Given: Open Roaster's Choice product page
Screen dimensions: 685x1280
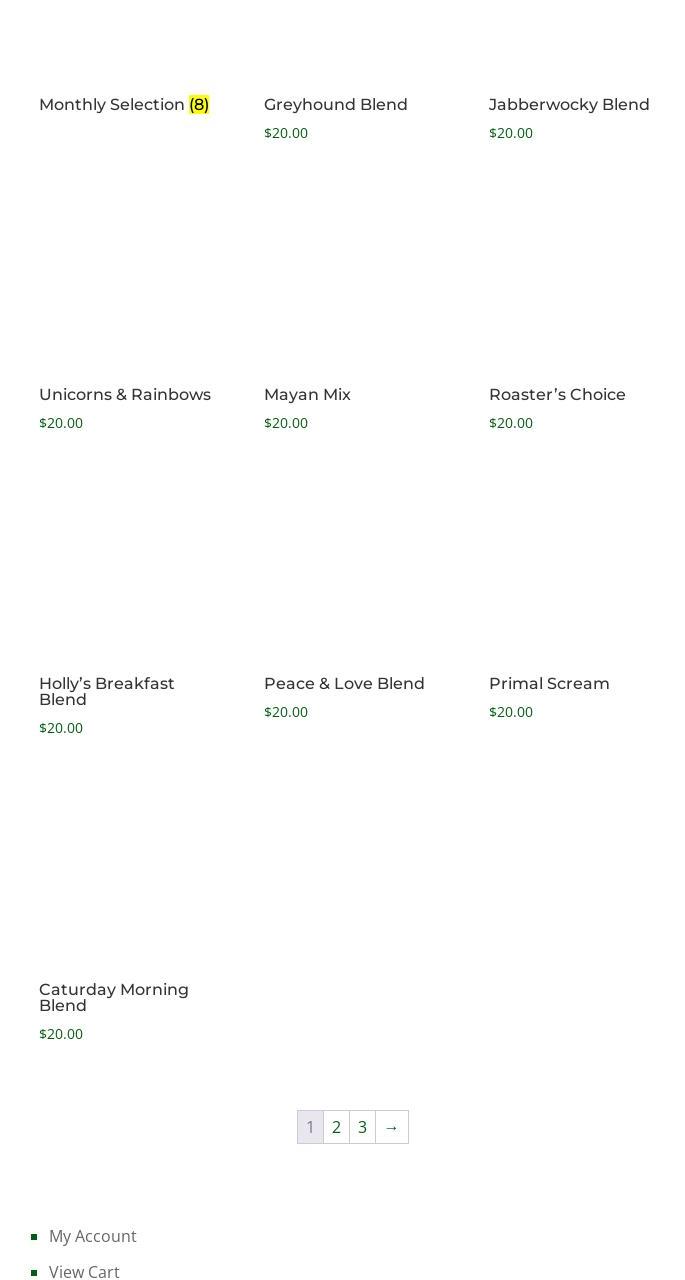Looking at the screenshot, I should 557,395.
